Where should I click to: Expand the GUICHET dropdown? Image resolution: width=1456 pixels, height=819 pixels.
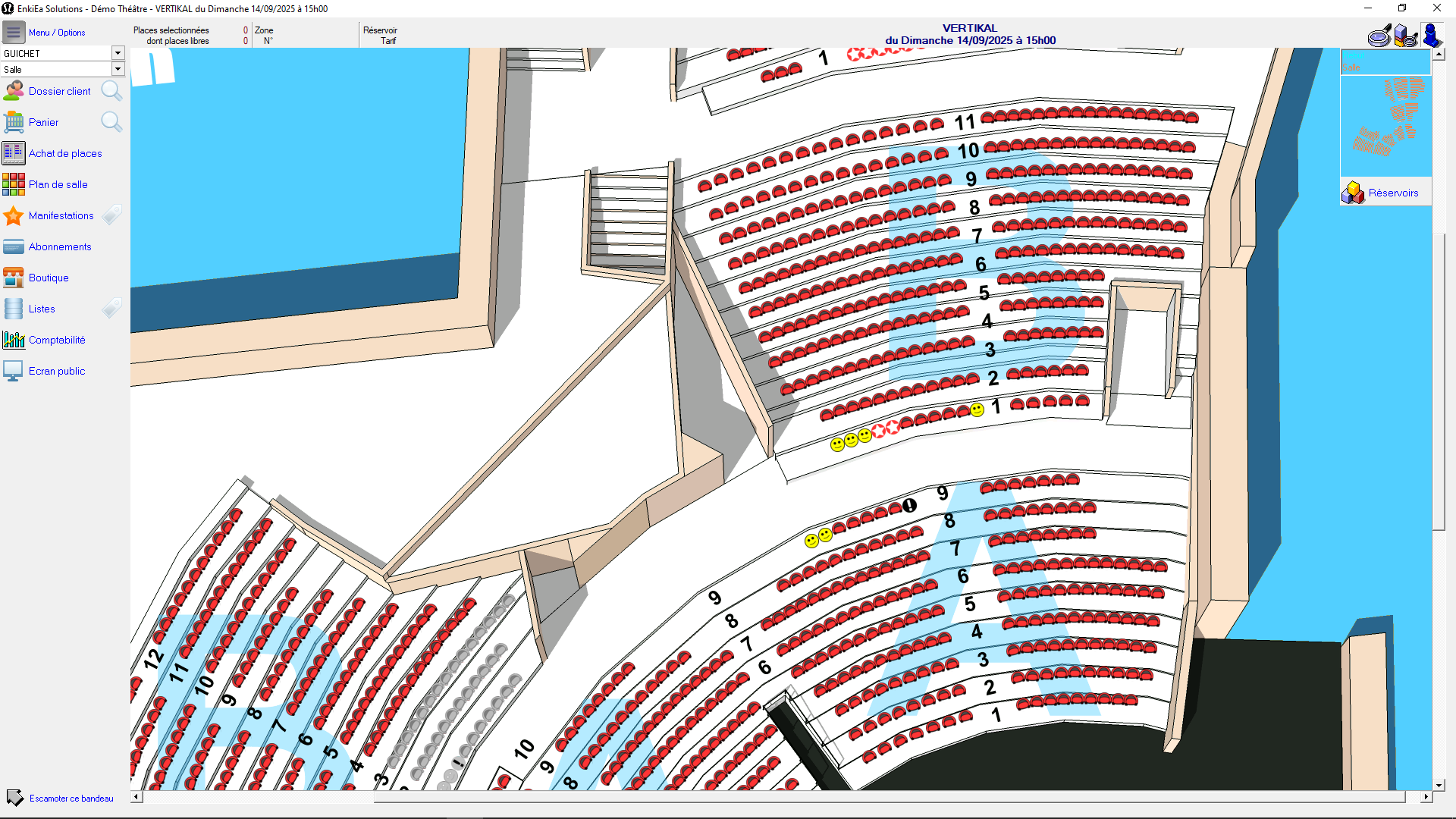pyautogui.click(x=118, y=53)
